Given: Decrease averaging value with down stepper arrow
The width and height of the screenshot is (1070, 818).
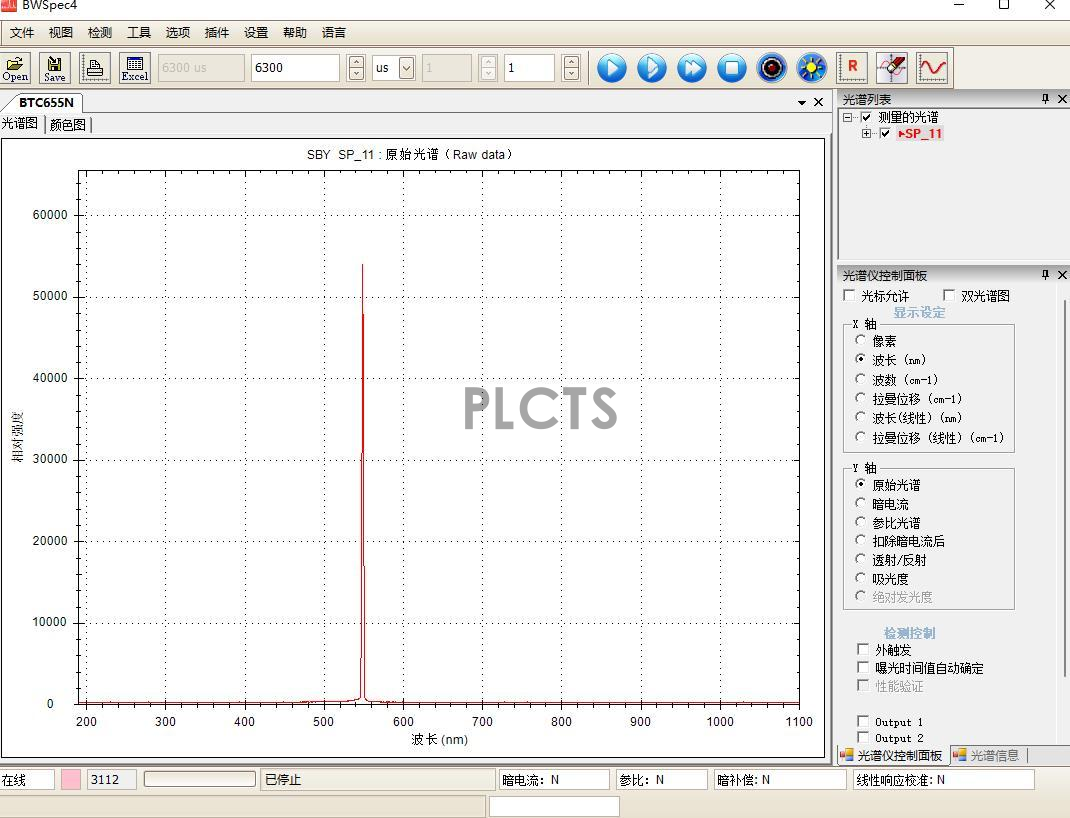Looking at the screenshot, I should tap(572, 74).
